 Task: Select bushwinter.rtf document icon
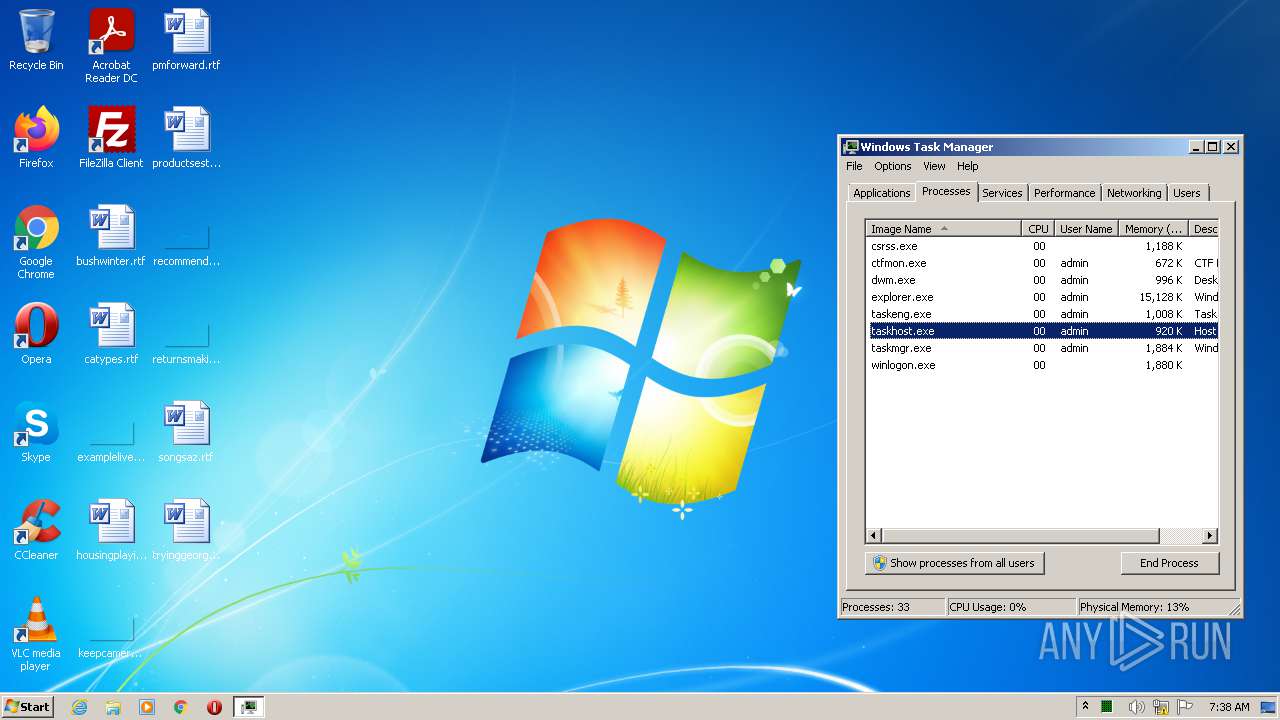pos(111,236)
